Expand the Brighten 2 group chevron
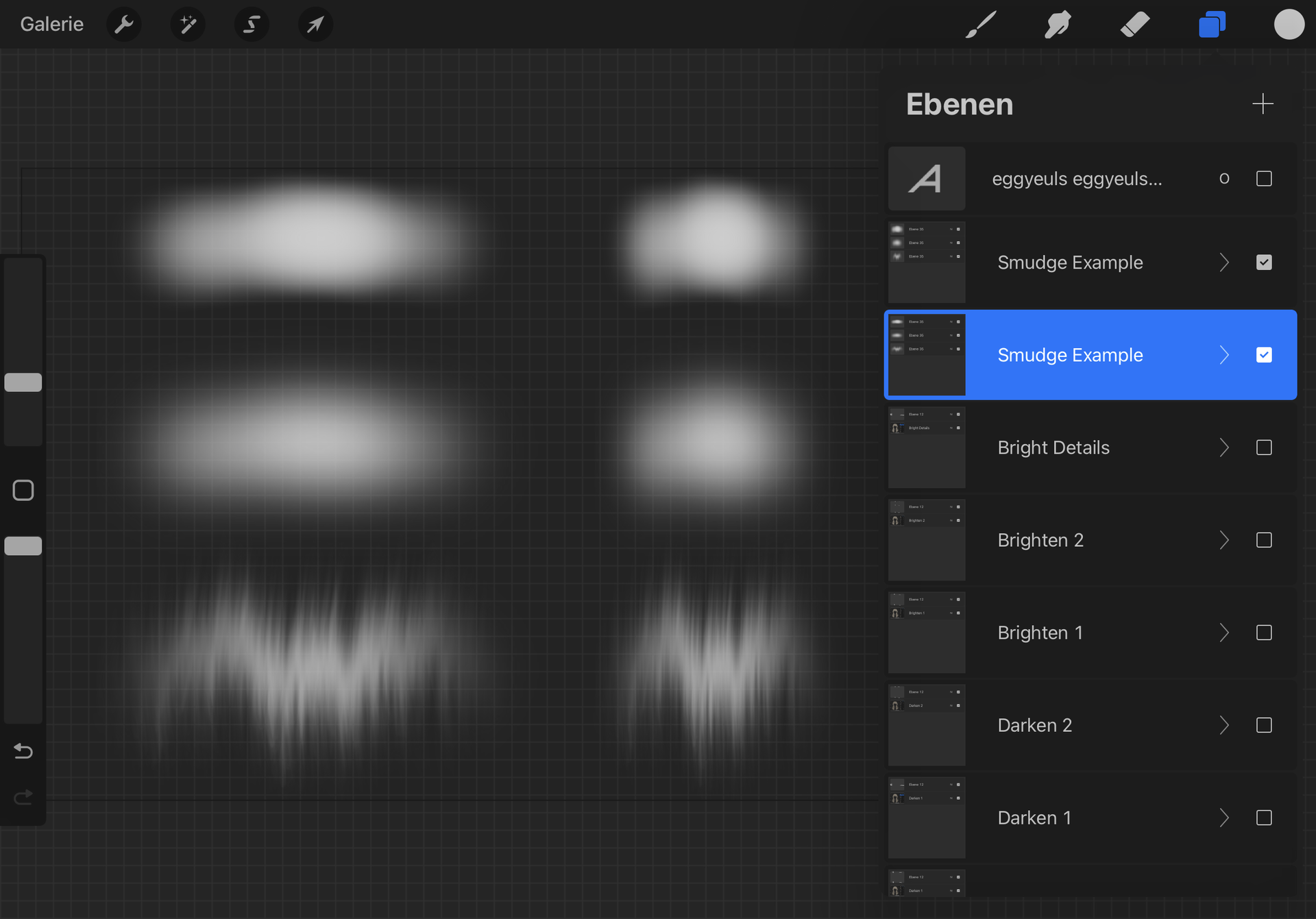1316x919 pixels. 1224,540
